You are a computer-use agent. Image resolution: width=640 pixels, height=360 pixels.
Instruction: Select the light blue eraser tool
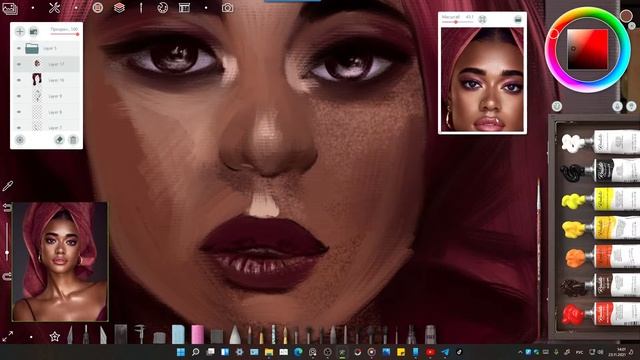178,334
